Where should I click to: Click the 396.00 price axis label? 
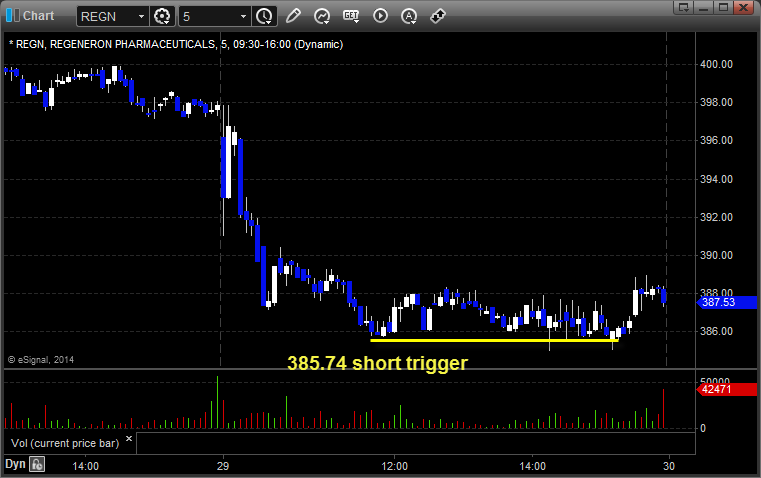(x=716, y=140)
